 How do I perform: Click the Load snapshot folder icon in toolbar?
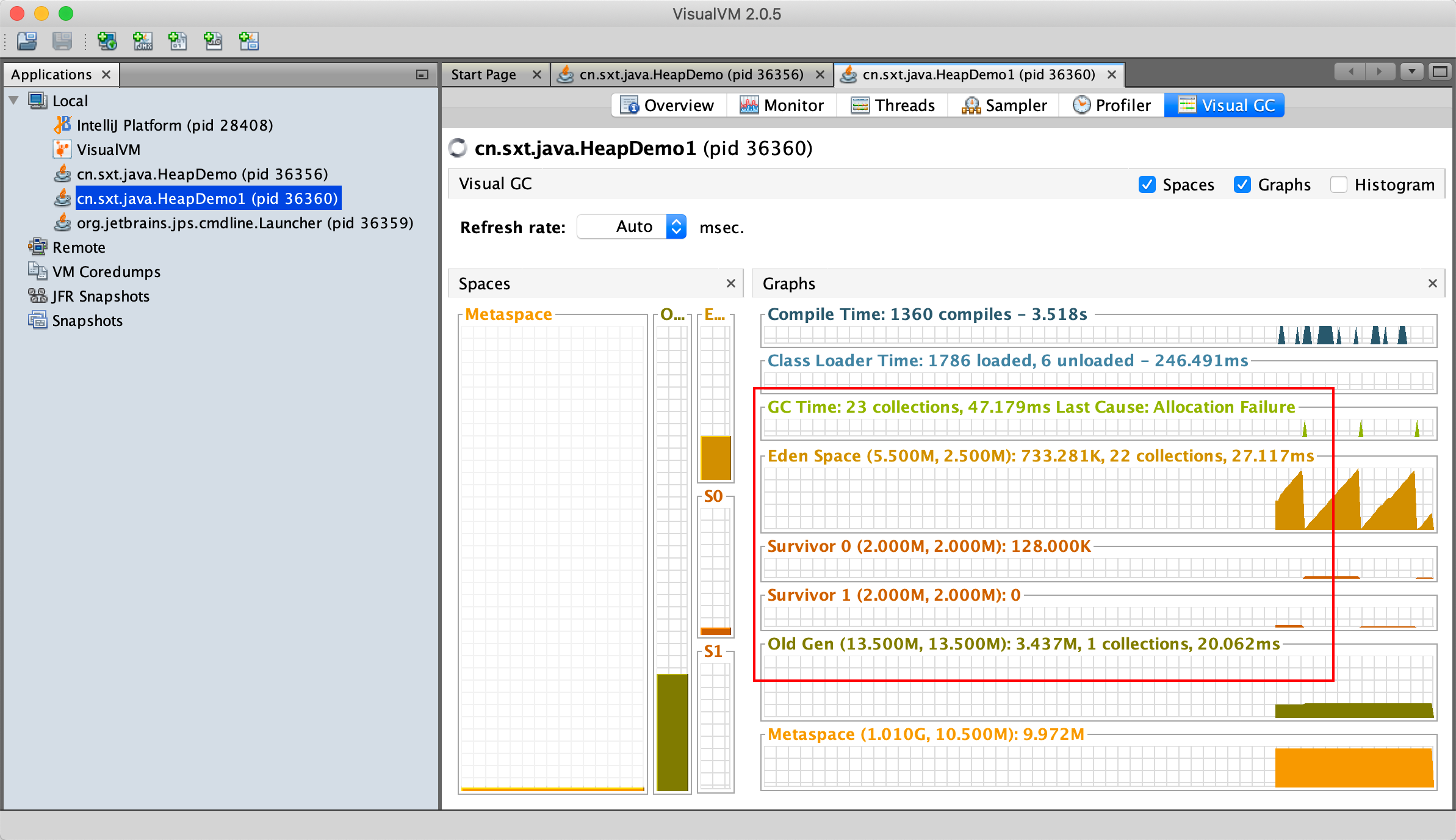coord(27,41)
